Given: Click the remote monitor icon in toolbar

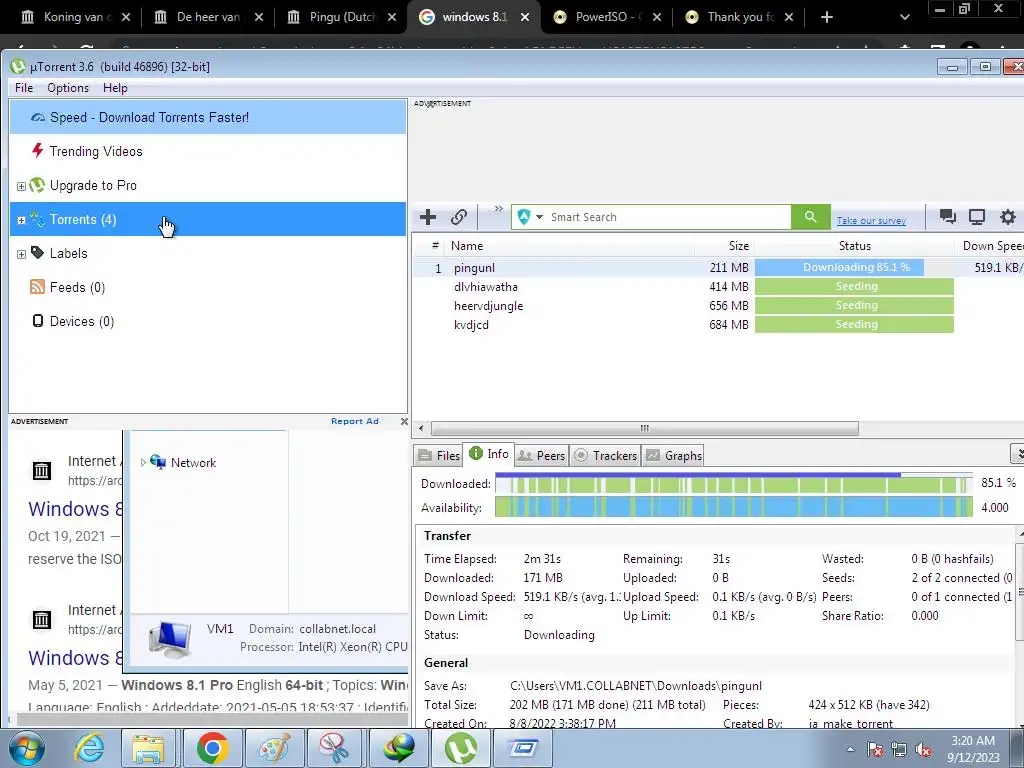Looking at the screenshot, I should click(977, 217).
